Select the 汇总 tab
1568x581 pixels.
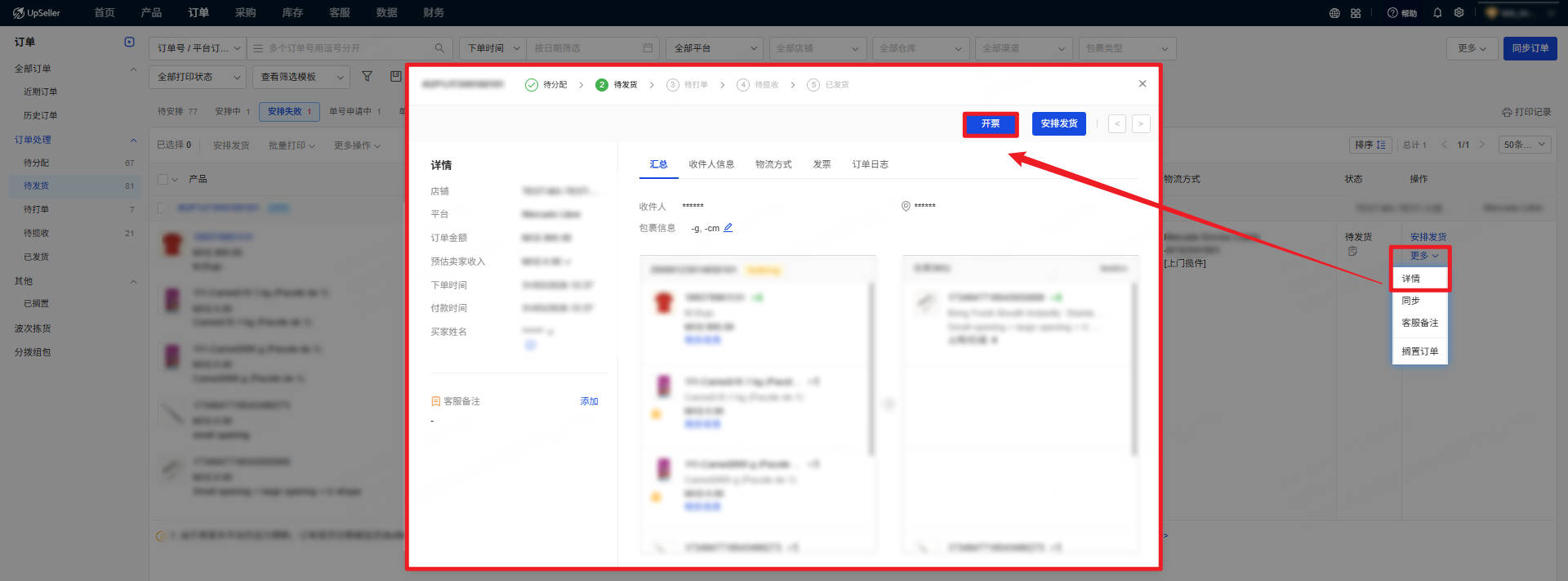point(658,164)
